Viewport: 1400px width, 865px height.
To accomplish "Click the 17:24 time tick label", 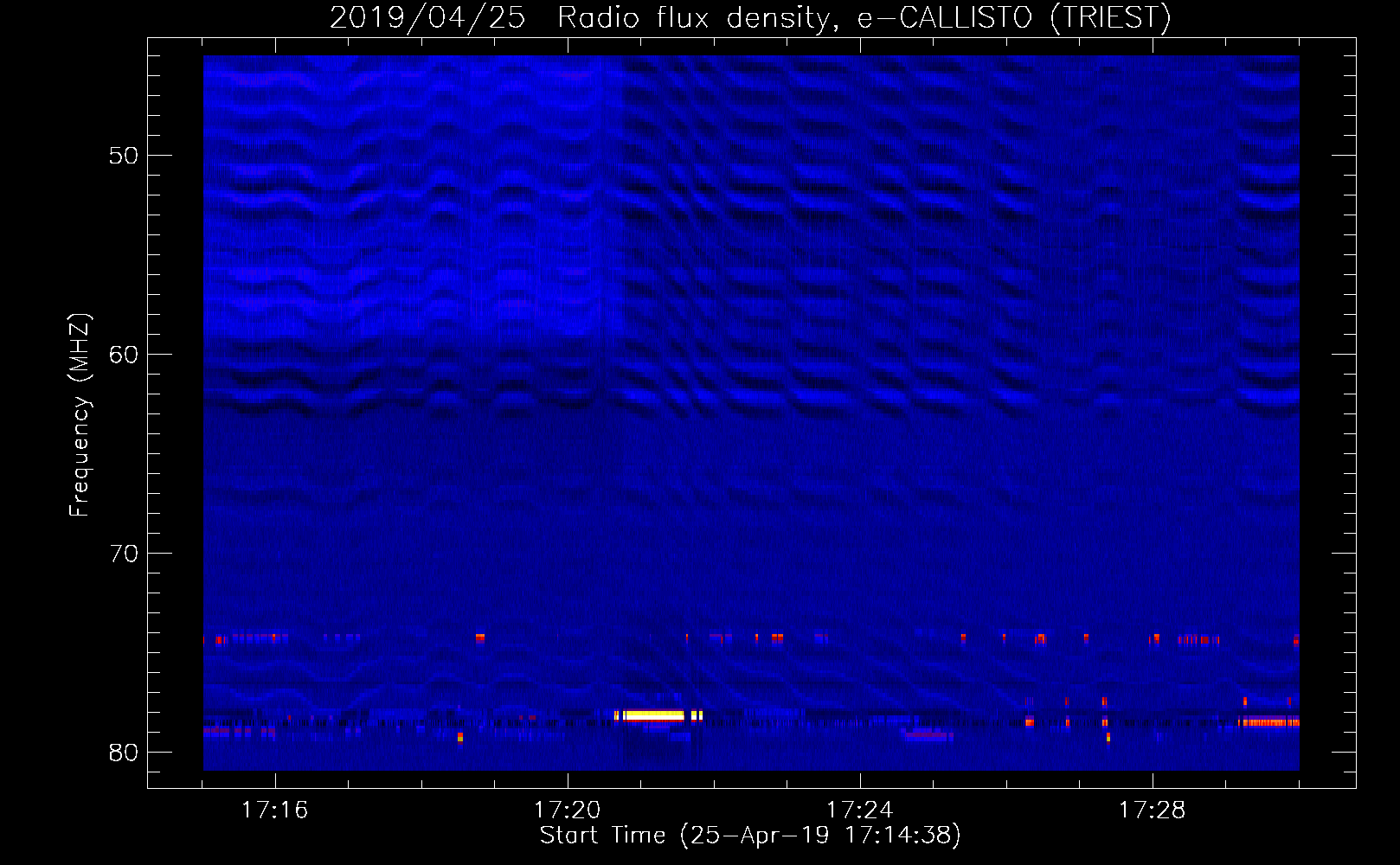I will pyautogui.click(x=859, y=811).
